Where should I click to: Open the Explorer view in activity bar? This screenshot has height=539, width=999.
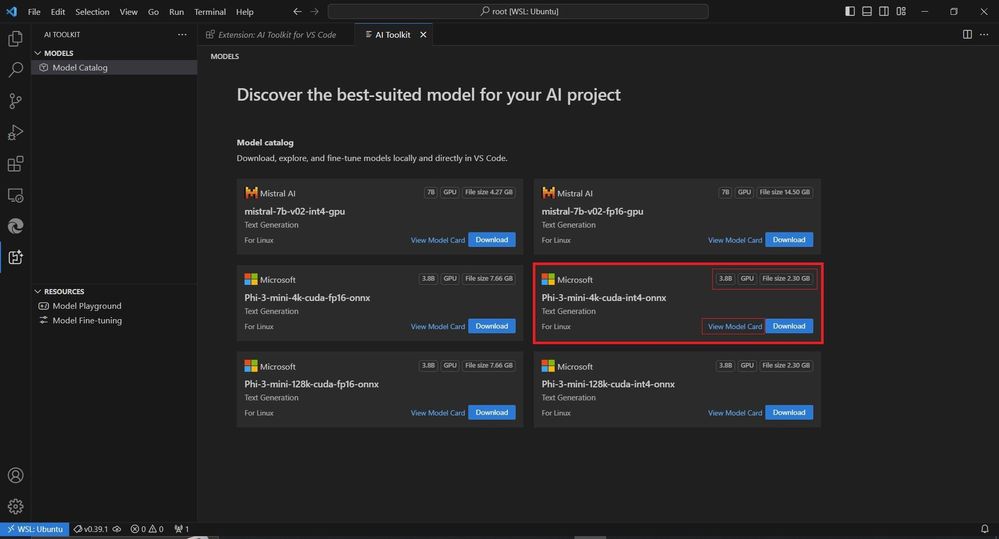pyautogui.click(x=15, y=38)
